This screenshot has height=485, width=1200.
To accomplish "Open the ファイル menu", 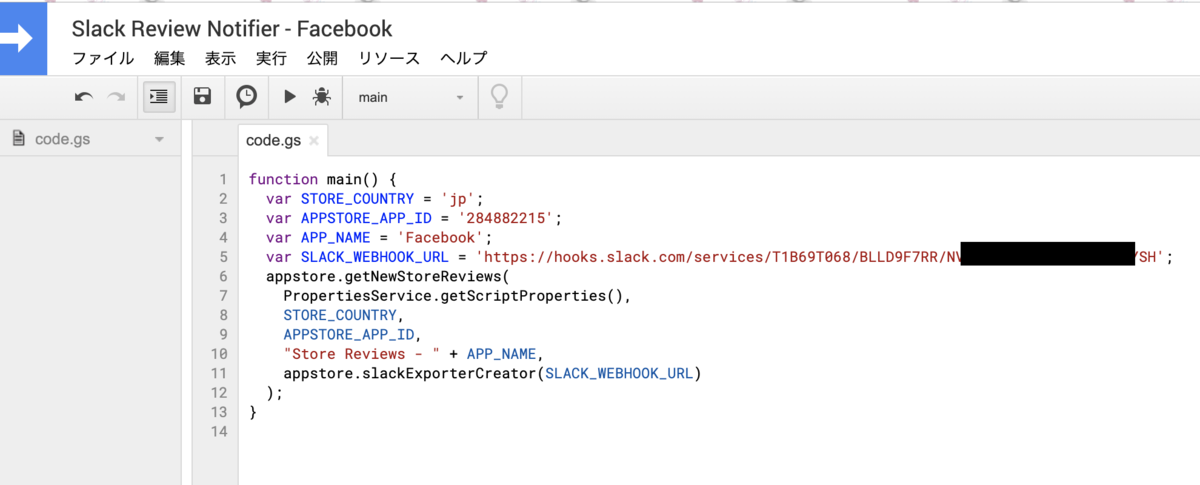I will 103,58.
